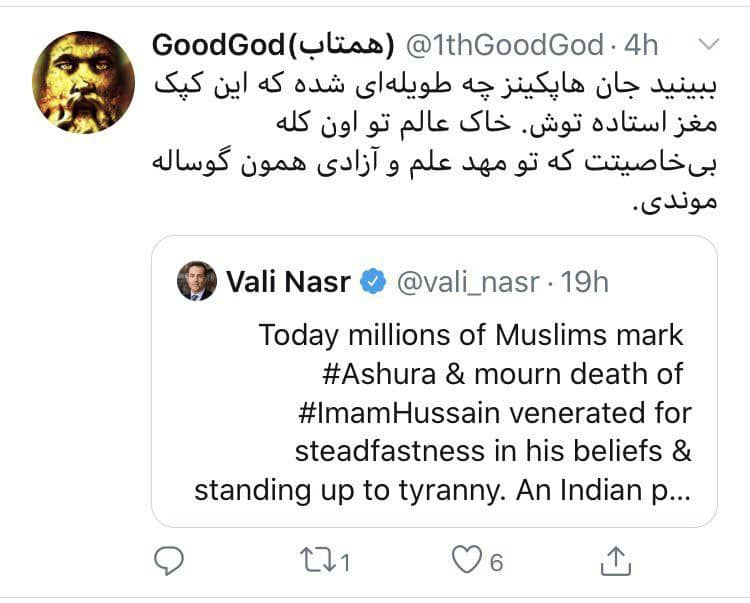
Task: Like the tweet with heart icon
Action: (x=466, y=561)
